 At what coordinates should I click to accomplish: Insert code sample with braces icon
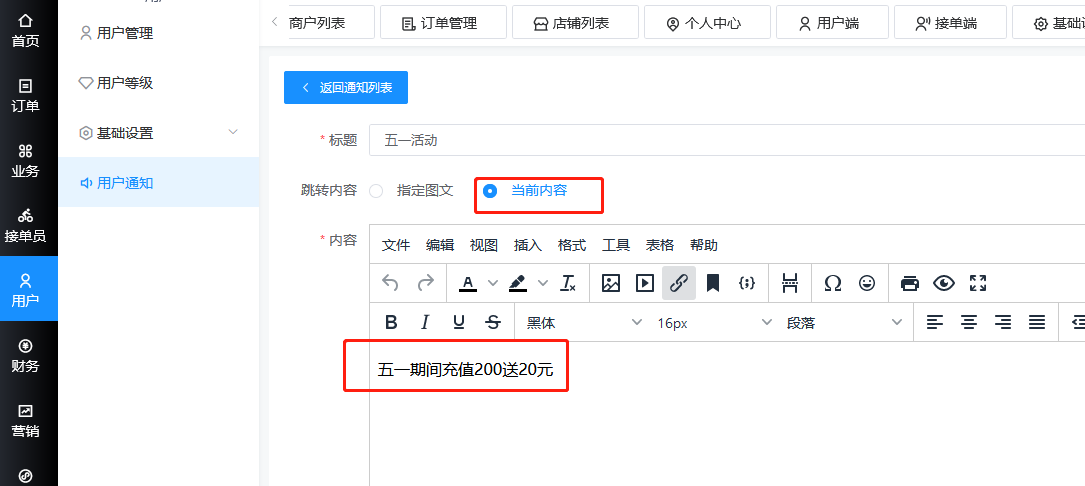[747, 282]
